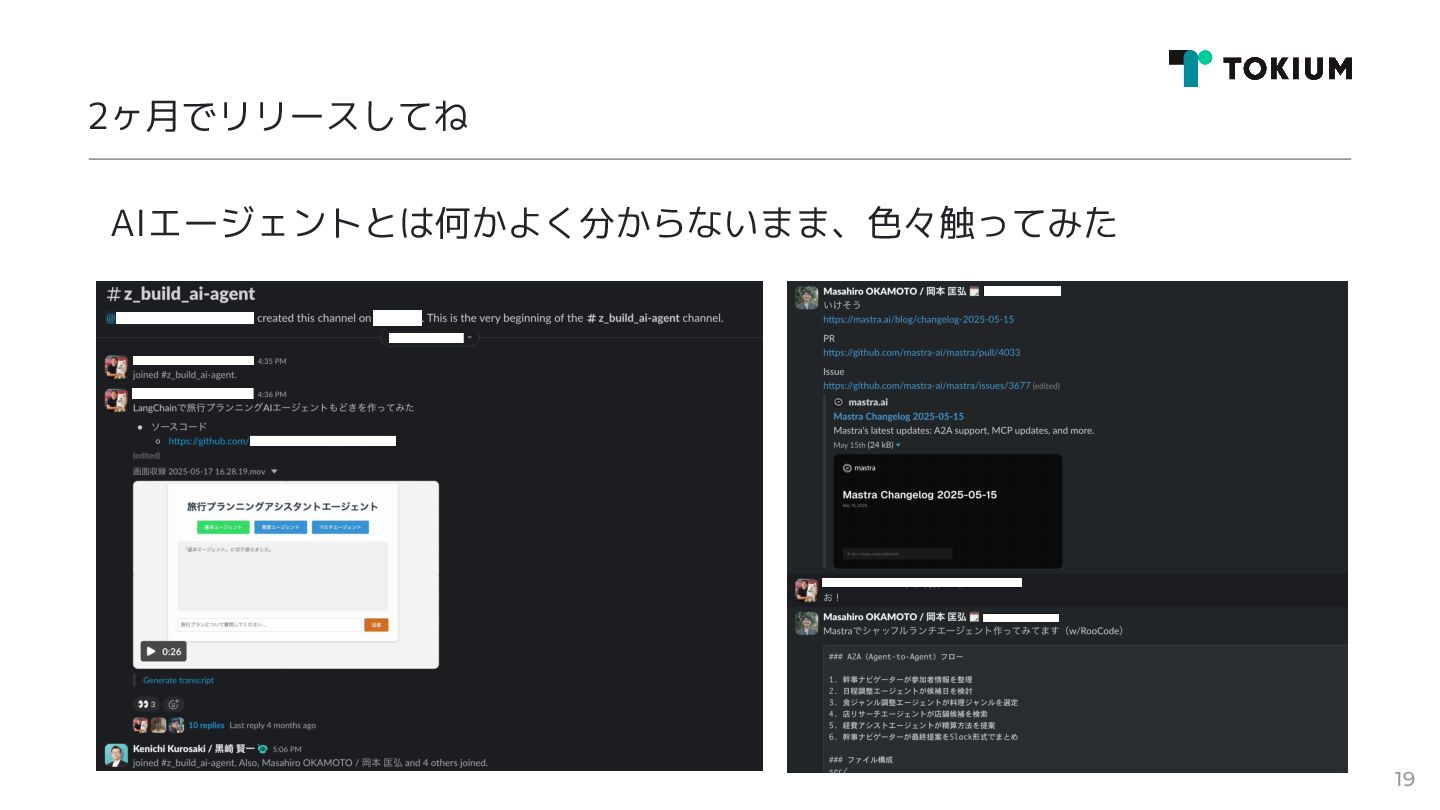Click the orange 送信 button in video
This screenshot has height=810, width=1440.
click(x=376, y=625)
